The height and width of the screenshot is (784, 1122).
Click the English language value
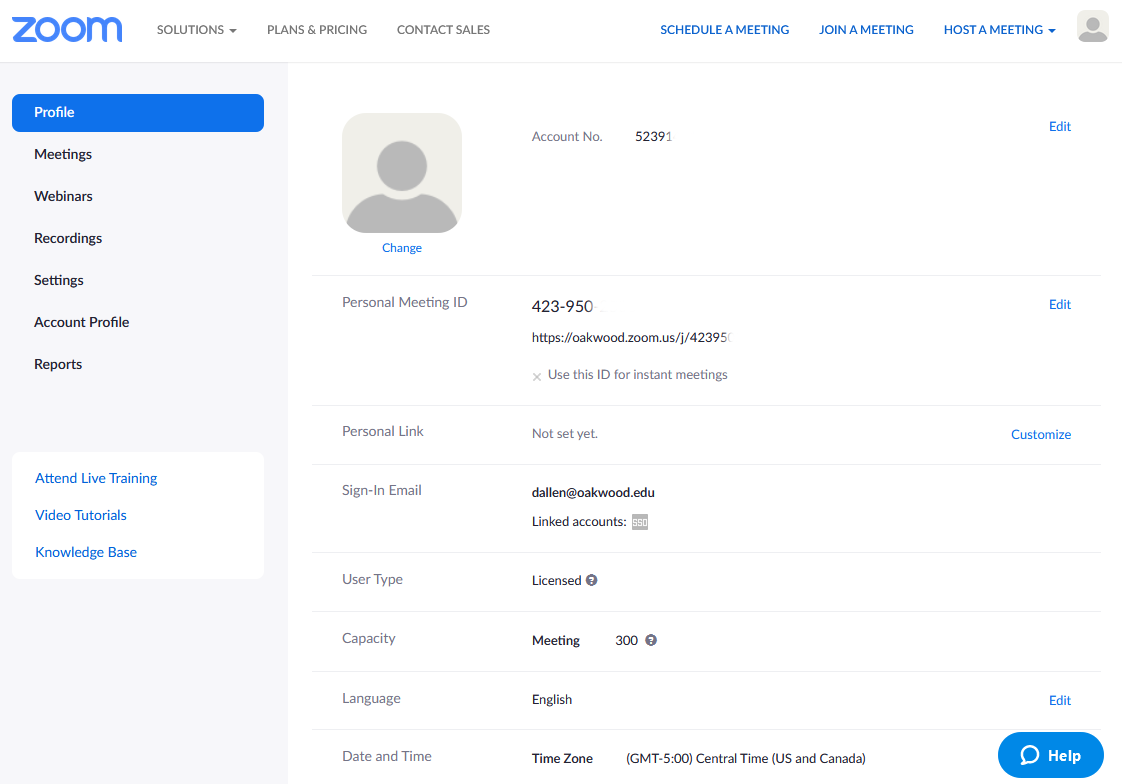(x=552, y=700)
